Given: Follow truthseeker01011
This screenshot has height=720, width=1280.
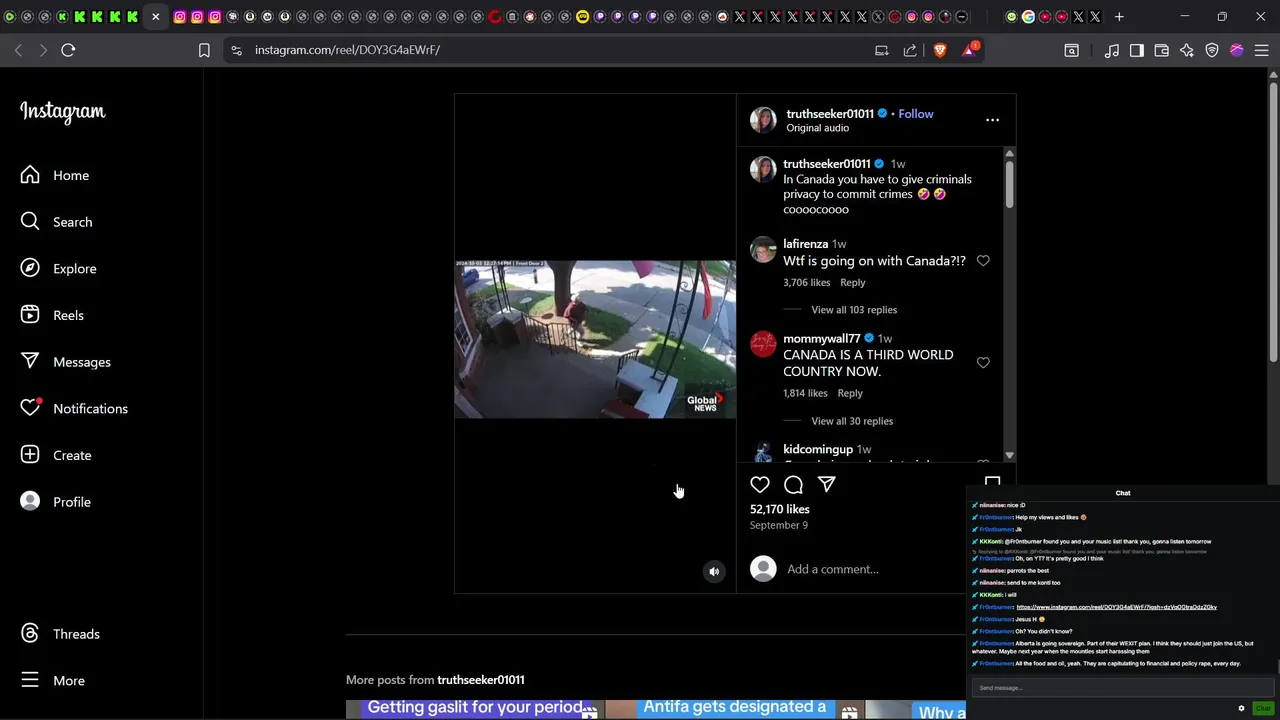Looking at the screenshot, I should point(915,114).
